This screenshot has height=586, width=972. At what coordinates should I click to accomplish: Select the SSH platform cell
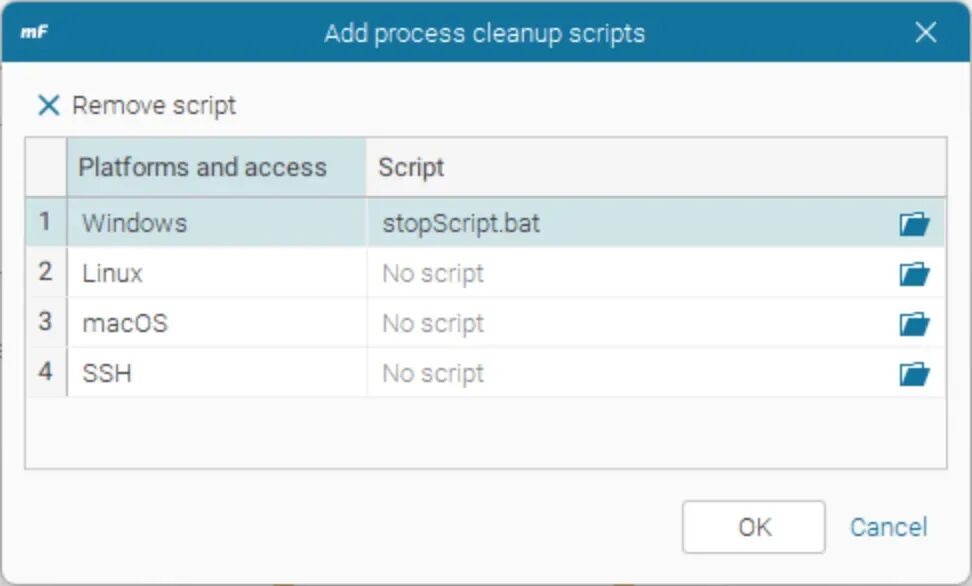point(107,373)
